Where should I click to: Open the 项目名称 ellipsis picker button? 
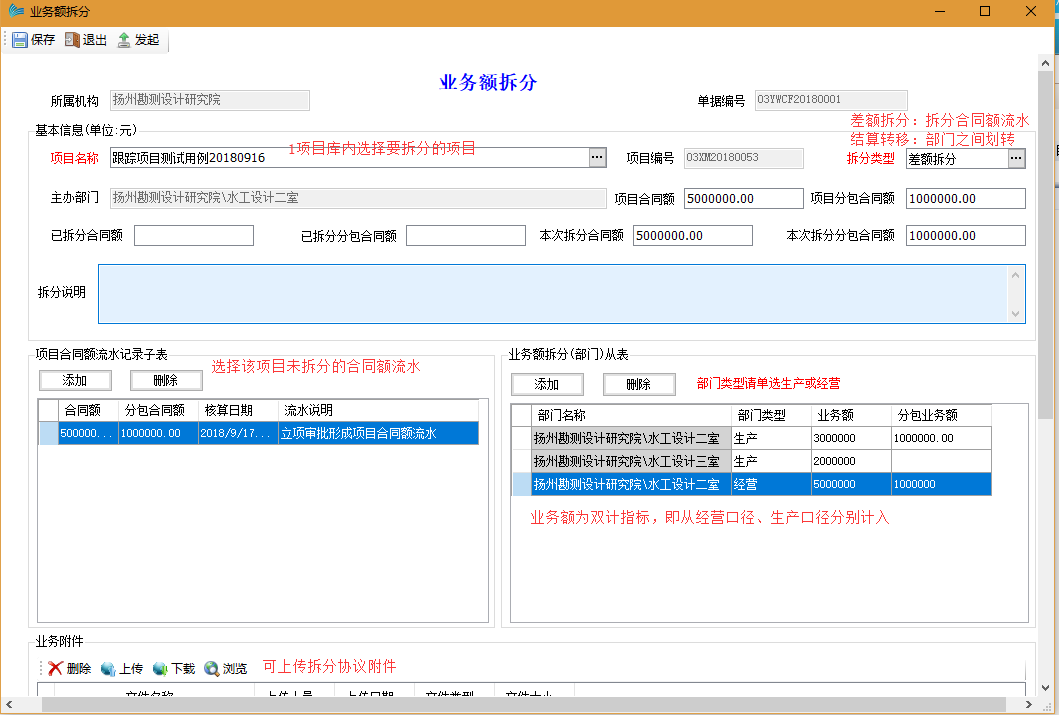597,158
